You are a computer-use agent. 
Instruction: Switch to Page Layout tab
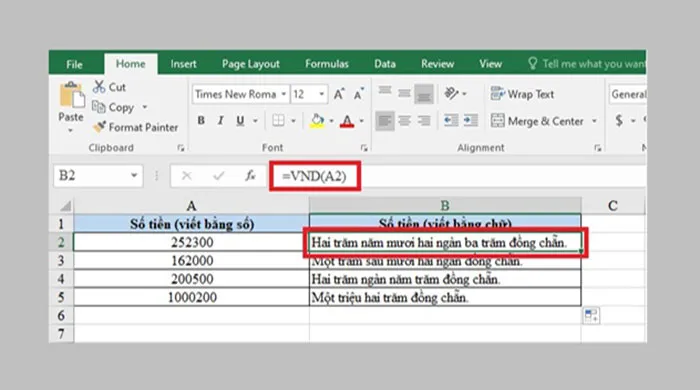(x=251, y=64)
